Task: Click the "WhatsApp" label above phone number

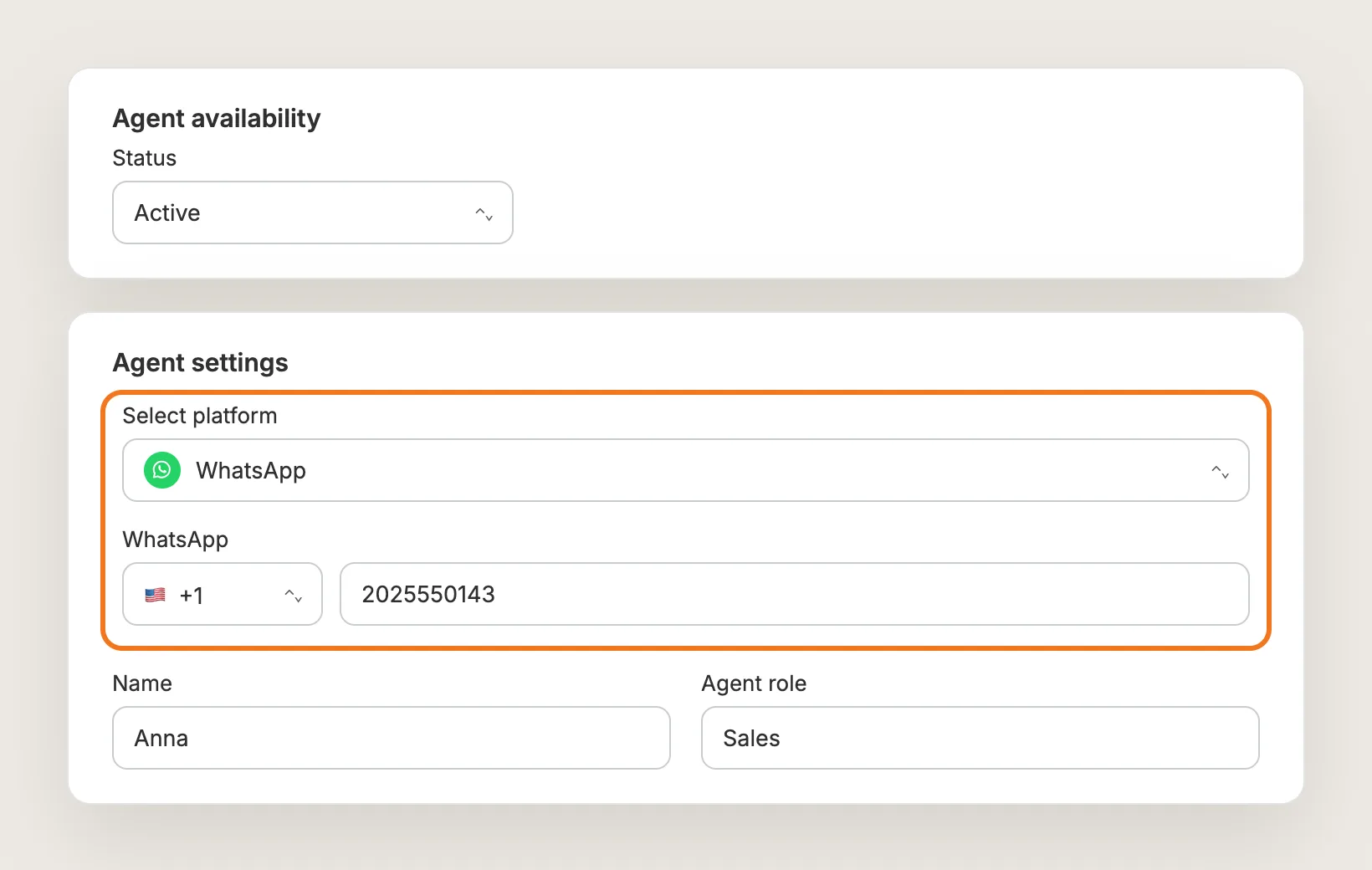Action: [176, 540]
